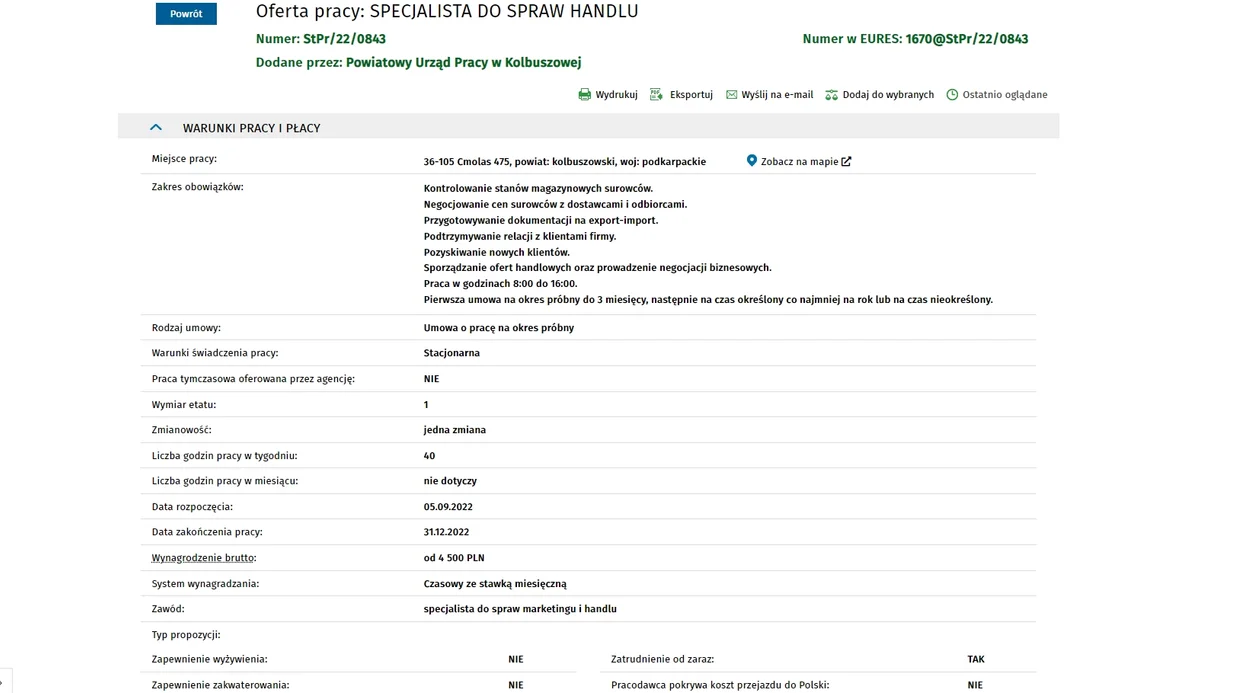
Task: Click the underlined Wynagrodzenie brutto label
Action: pyautogui.click(x=203, y=558)
